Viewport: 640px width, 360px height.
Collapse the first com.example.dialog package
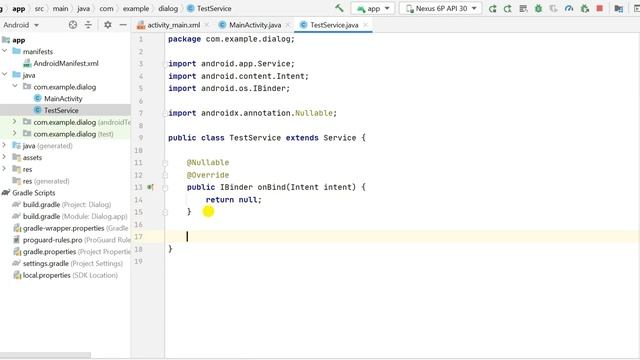15,87
